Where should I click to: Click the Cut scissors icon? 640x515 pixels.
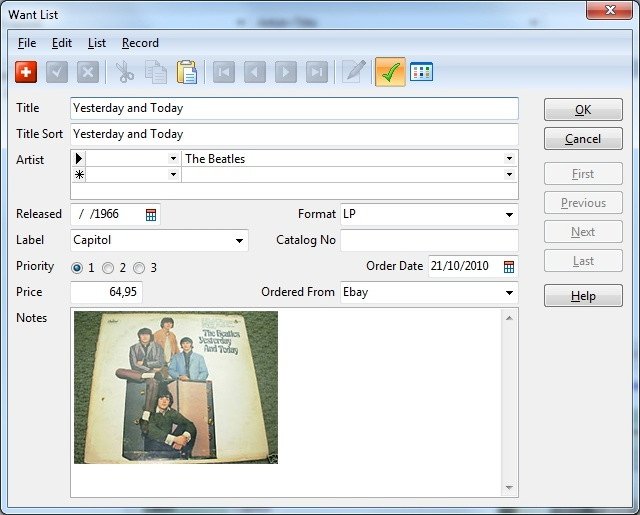(x=124, y=72)
